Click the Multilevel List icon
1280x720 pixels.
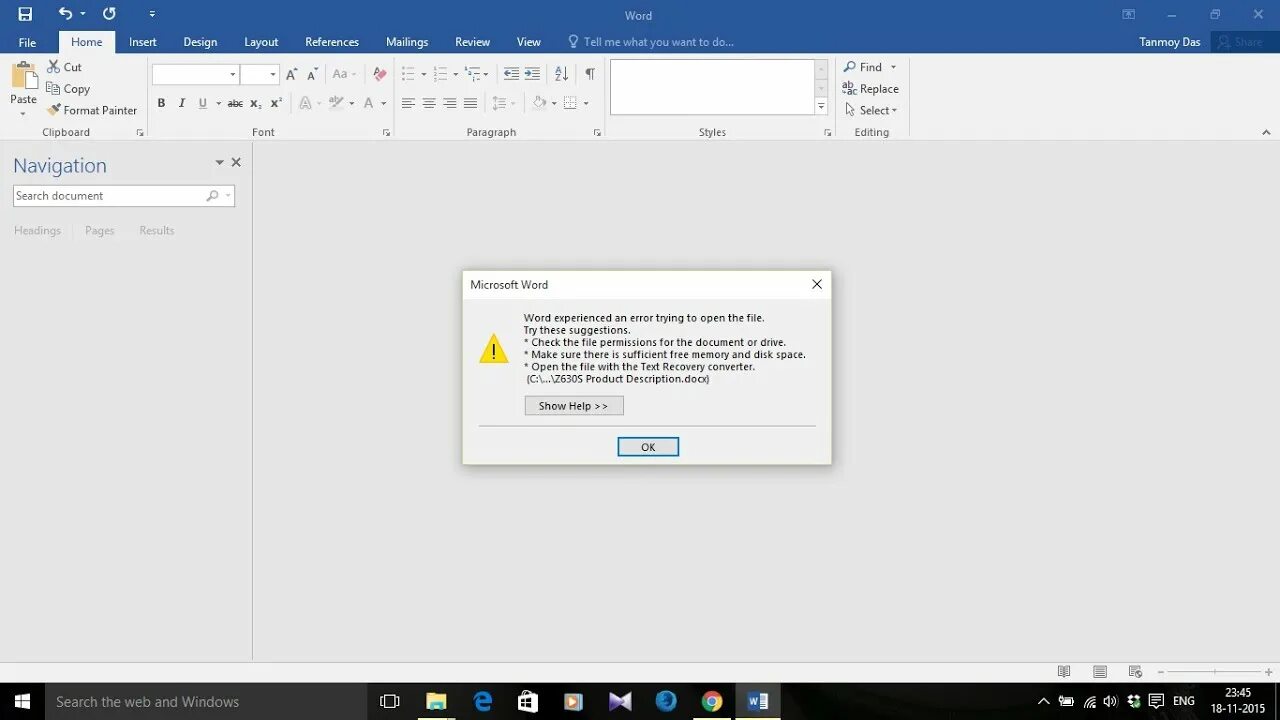(472, 74)
